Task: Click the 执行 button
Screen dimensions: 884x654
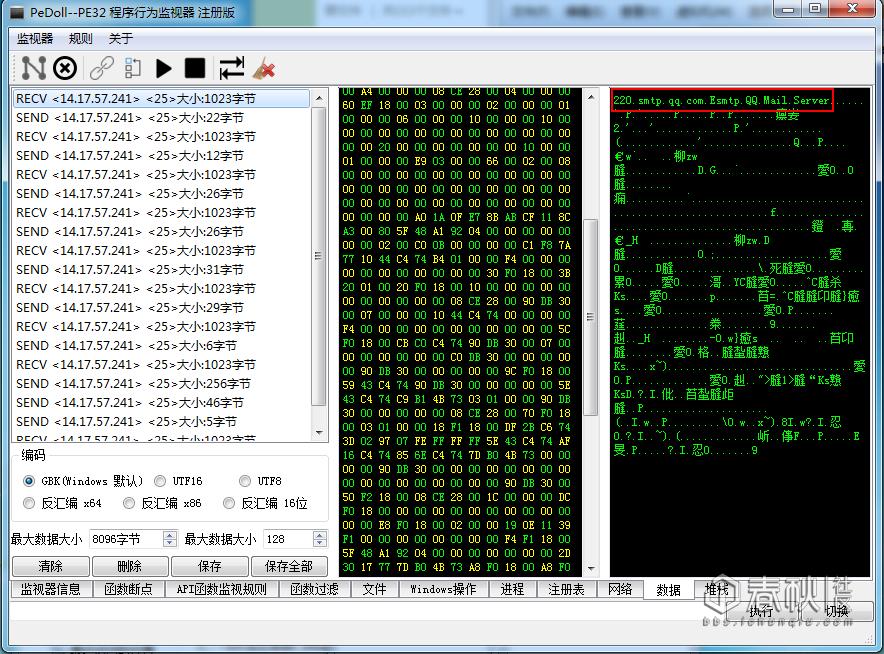Action: coord(761,611)
